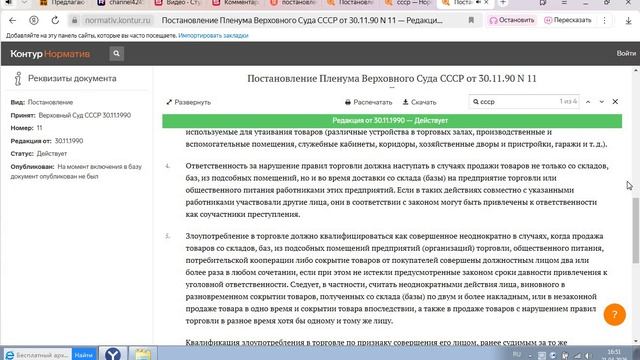
Task: Click the Распечатать print button
Action: click(x=368, y=102)
